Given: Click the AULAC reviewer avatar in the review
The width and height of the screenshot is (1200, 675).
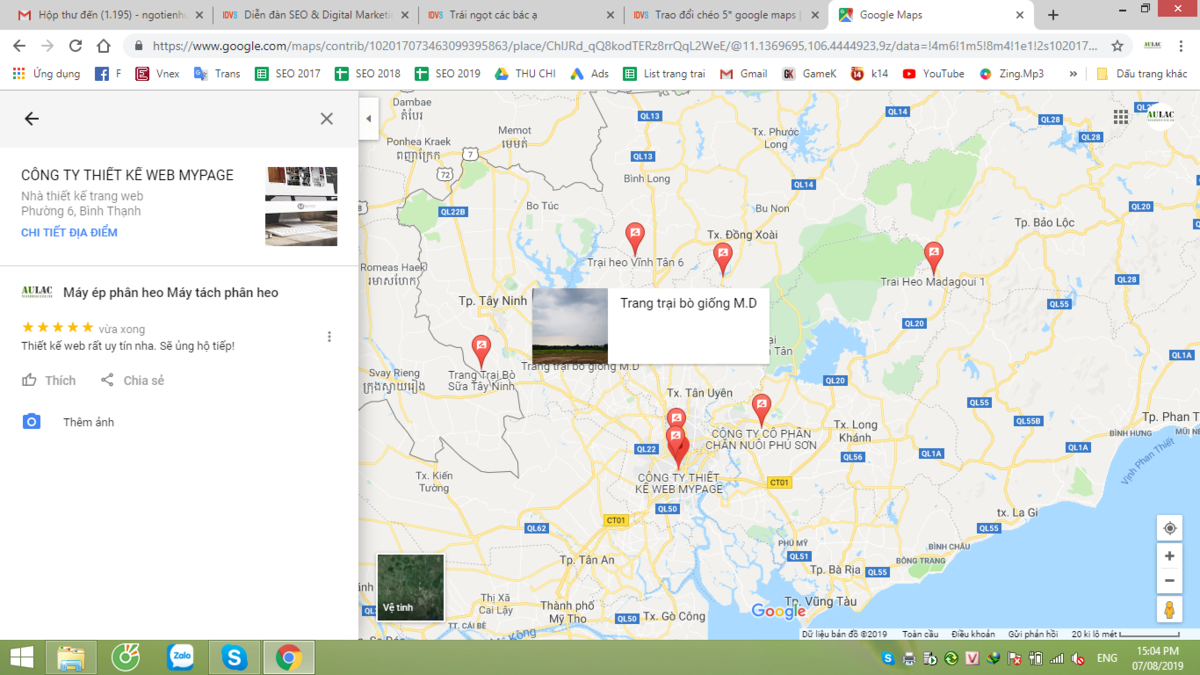Looking at the screenshot, I should click(37, 292).
